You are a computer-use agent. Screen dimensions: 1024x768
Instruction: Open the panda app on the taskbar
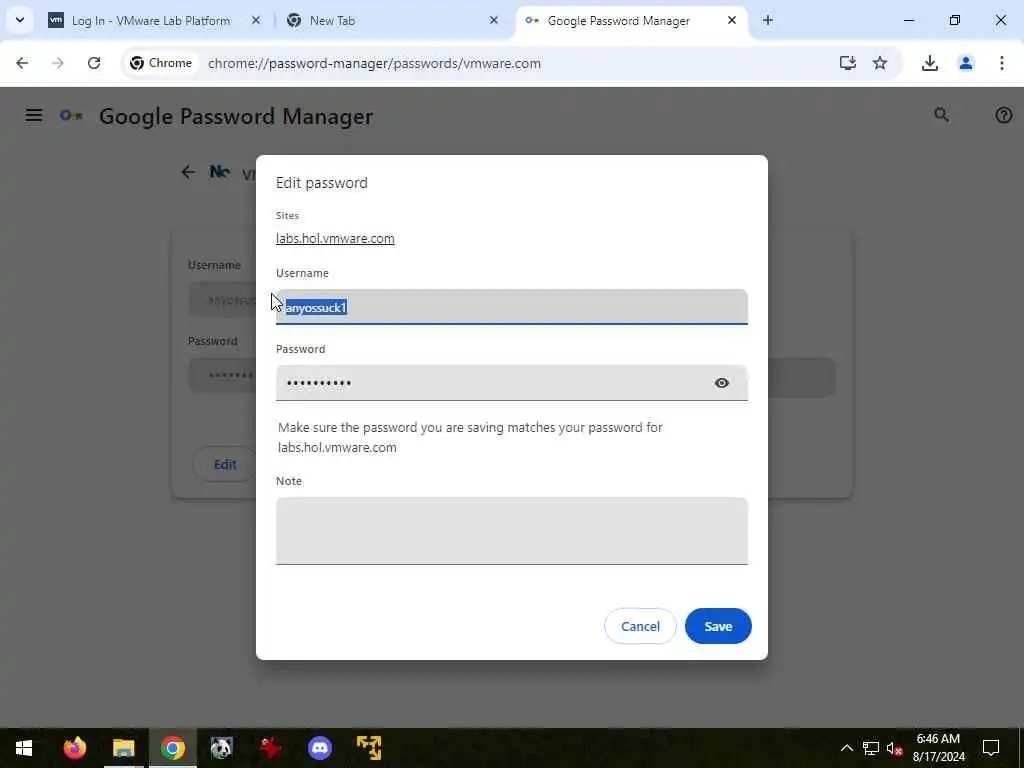221,748
